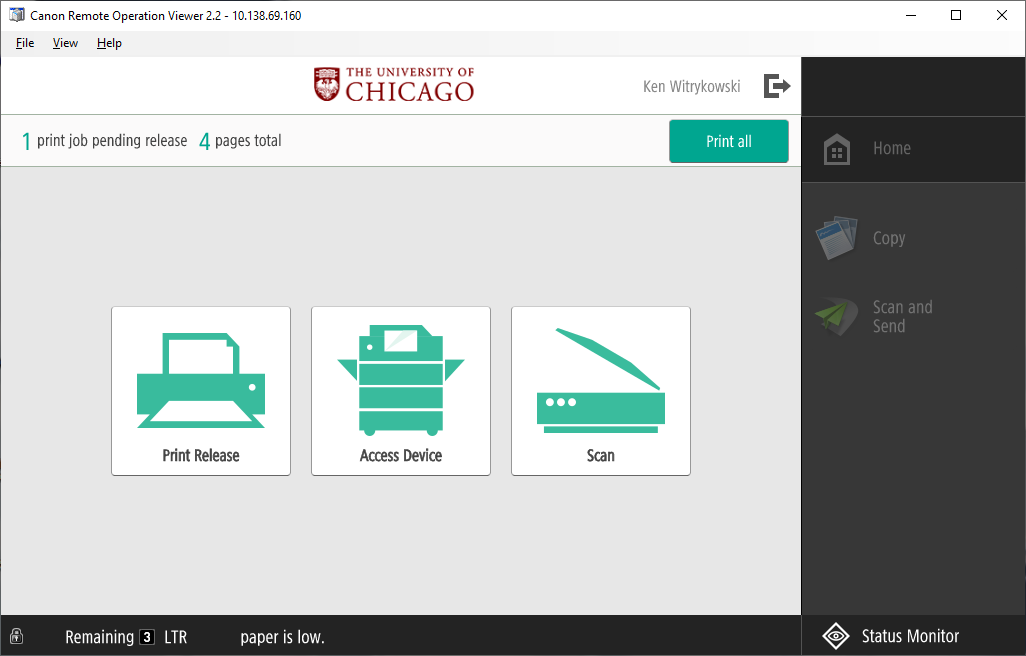Open the Copy function icon
This screenshot has height=656, width=1026.
pos(837,238)
